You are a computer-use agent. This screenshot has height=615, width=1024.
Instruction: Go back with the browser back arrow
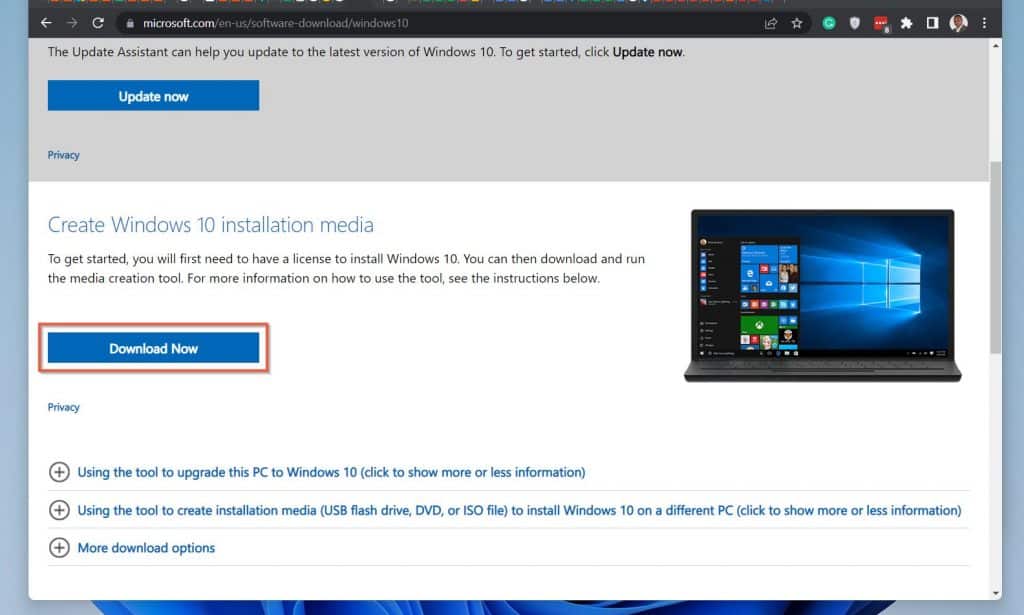point(46,23)
